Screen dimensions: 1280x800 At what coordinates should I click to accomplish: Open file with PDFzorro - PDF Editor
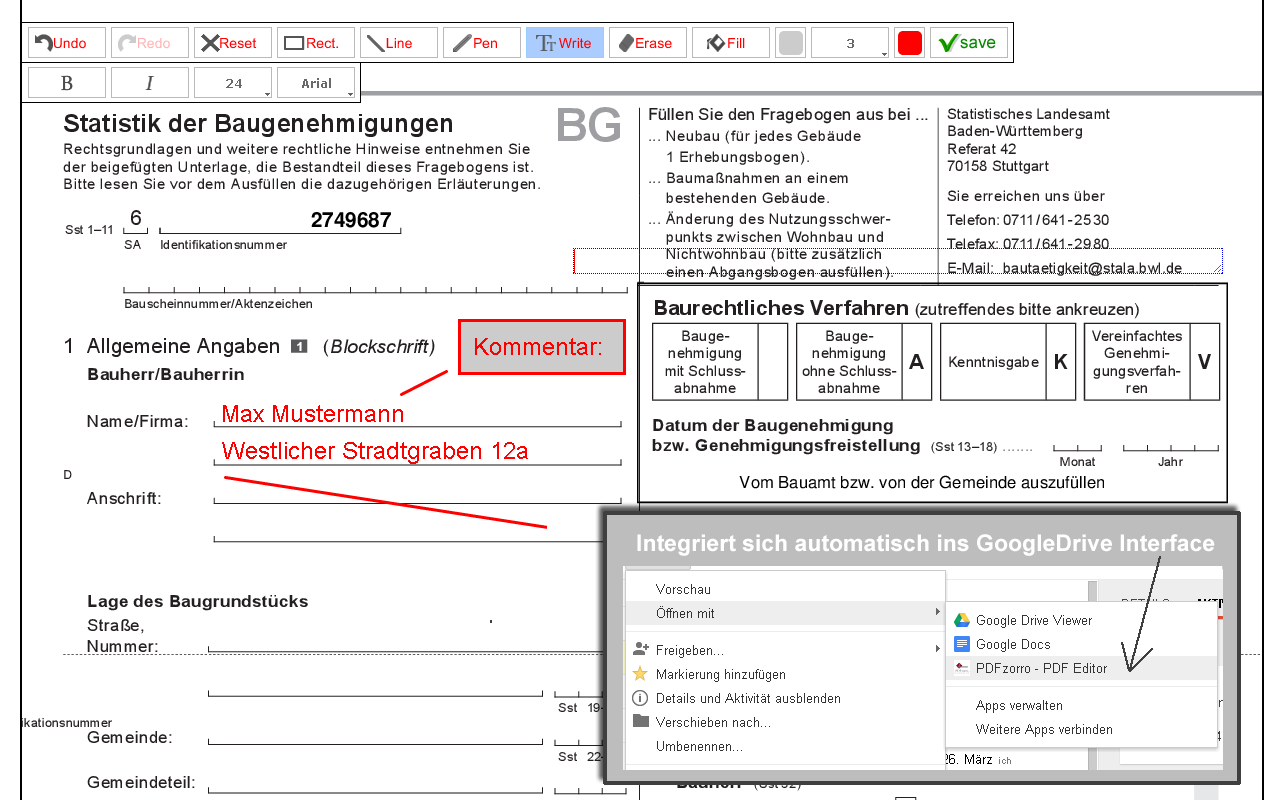pos(1040,668)
